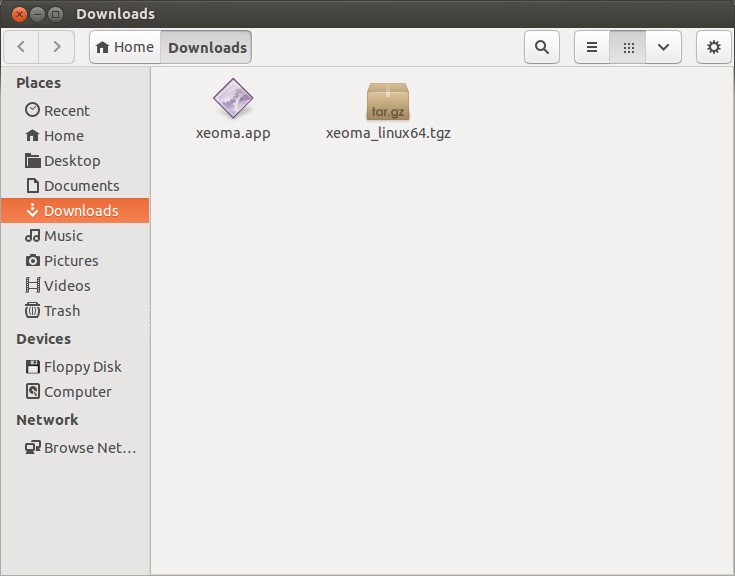Open the xeoma.app file icon
Screen dimensions: 735x576
click(x=233, y=100)
